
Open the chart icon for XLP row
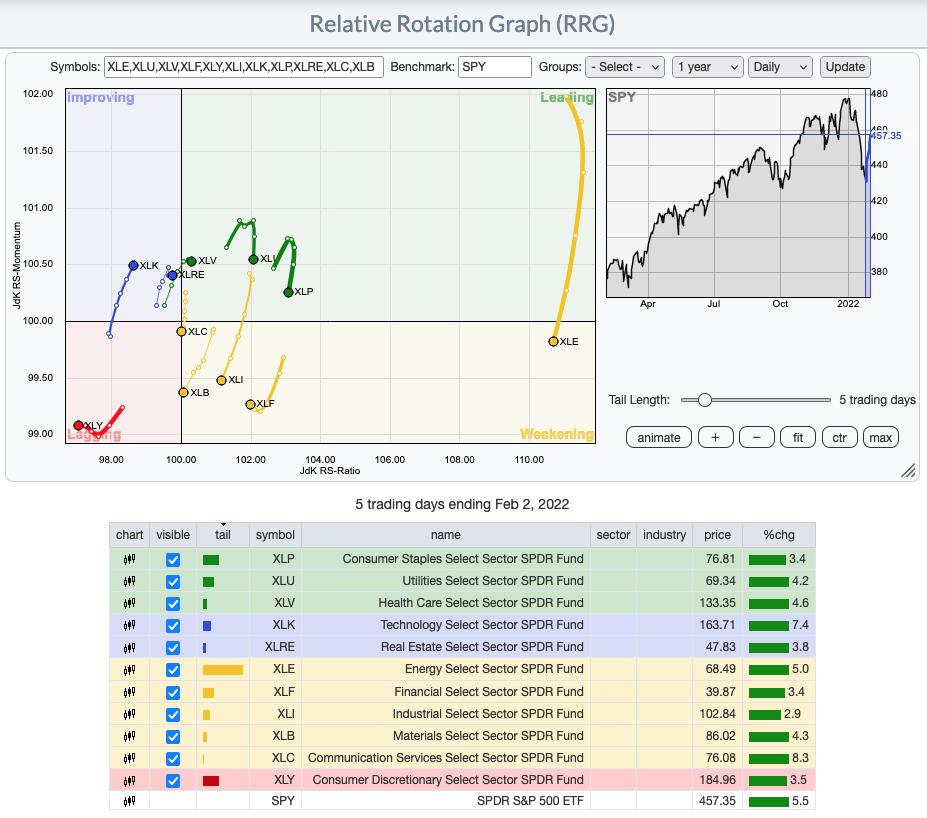pos(129,559)
